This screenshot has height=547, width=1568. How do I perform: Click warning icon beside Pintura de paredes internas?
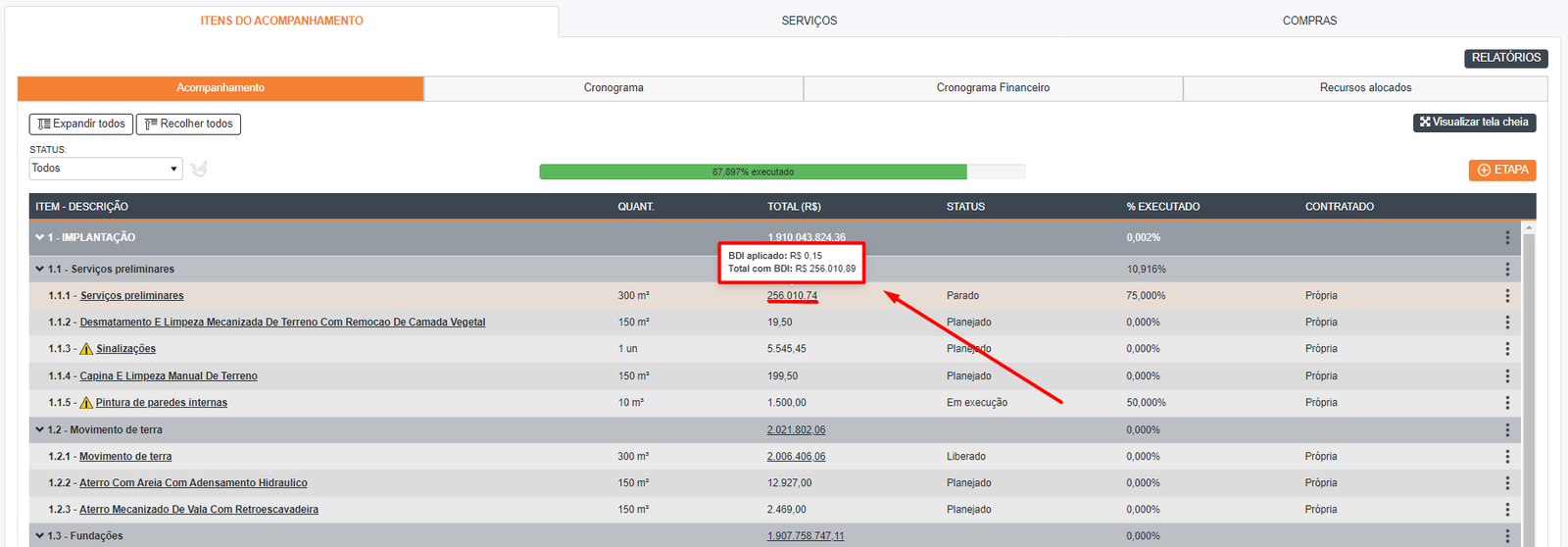point(86,403)
